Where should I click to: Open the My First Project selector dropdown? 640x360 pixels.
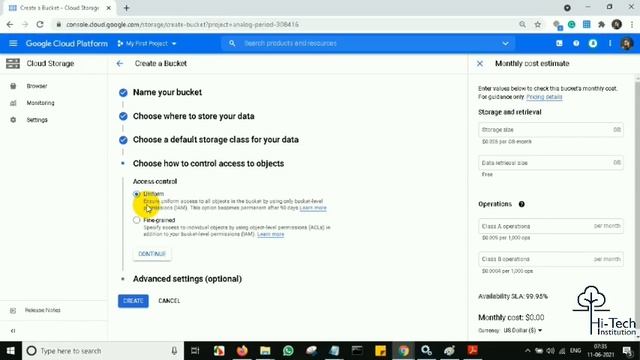pyautogui.click(x=147, y=43)
